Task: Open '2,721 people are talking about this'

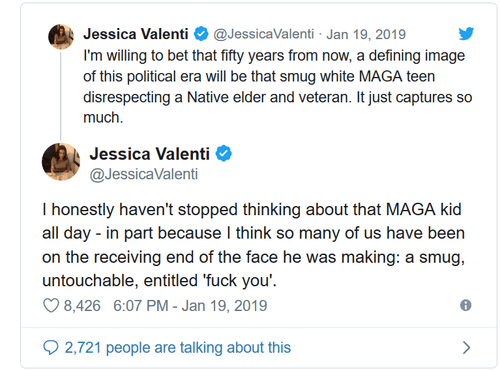Action: pyautogui.click(x=178, y=347)
